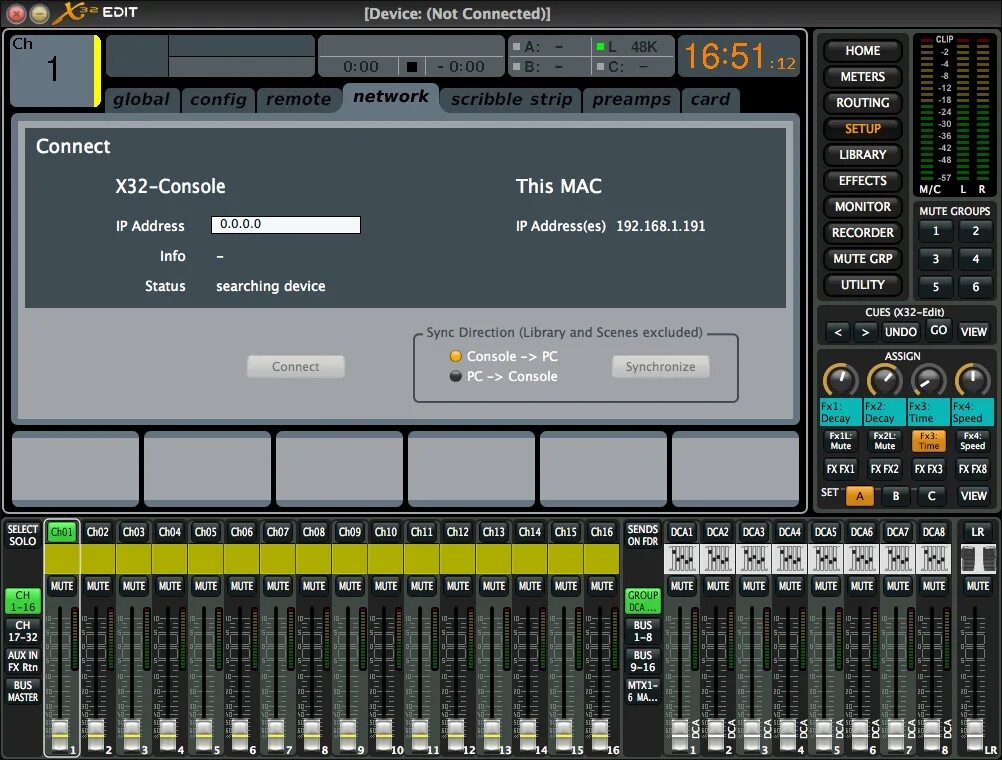Toggle mute group 5
This screenshot has width=1002, height=760.
point(936,287)
